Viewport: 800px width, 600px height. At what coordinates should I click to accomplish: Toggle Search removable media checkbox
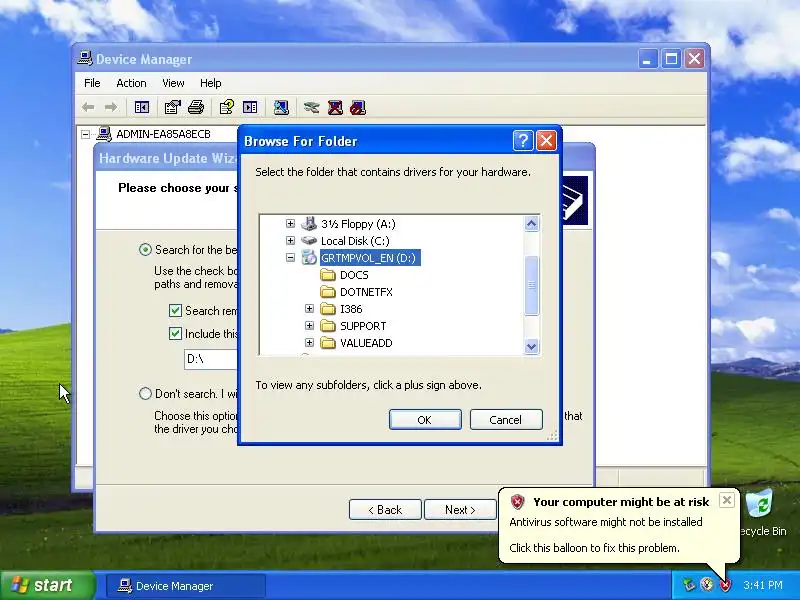pos(175,311)
